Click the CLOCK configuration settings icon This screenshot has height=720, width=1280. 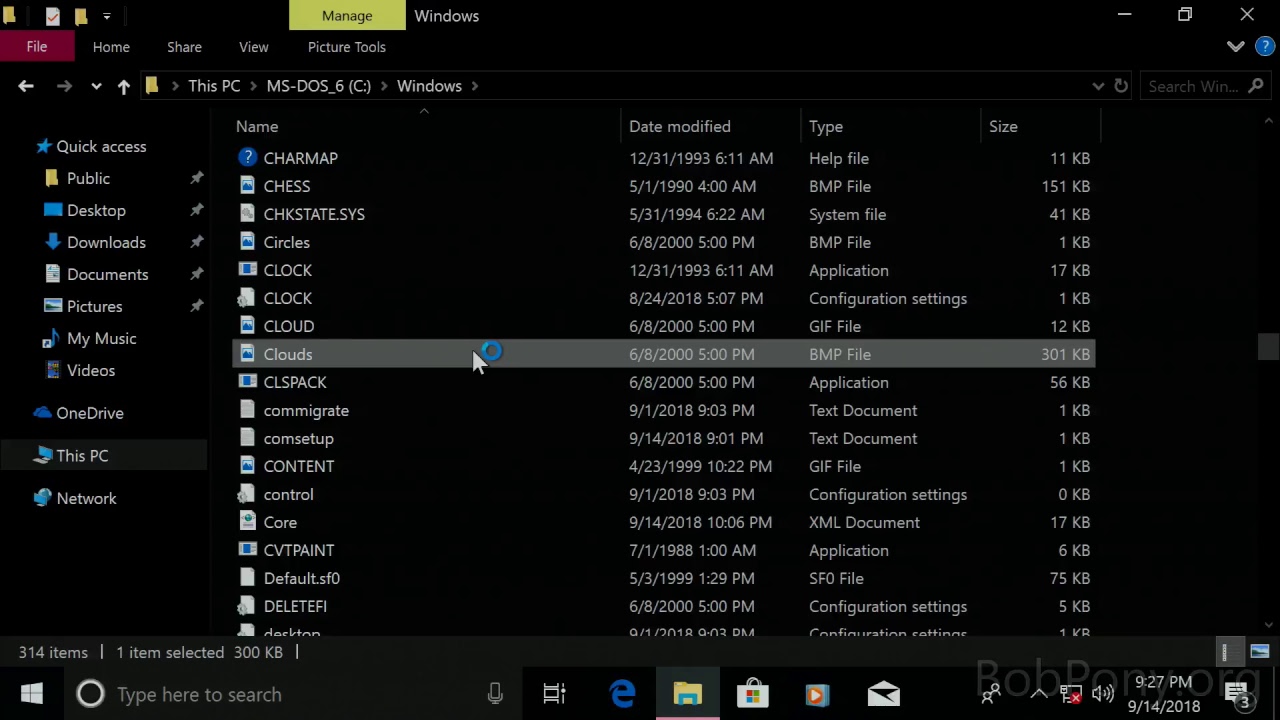(x=247, y=298)
